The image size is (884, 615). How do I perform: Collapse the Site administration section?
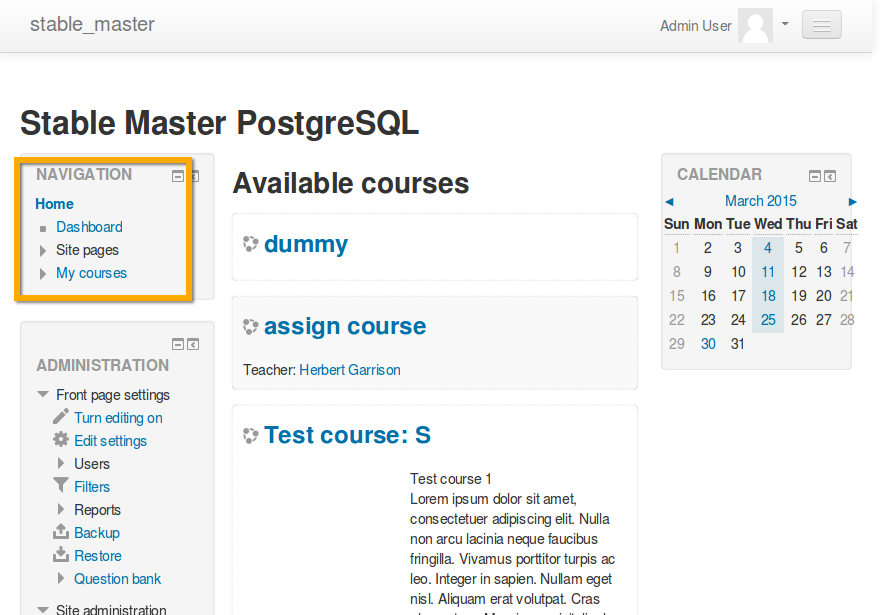point(43,609)
